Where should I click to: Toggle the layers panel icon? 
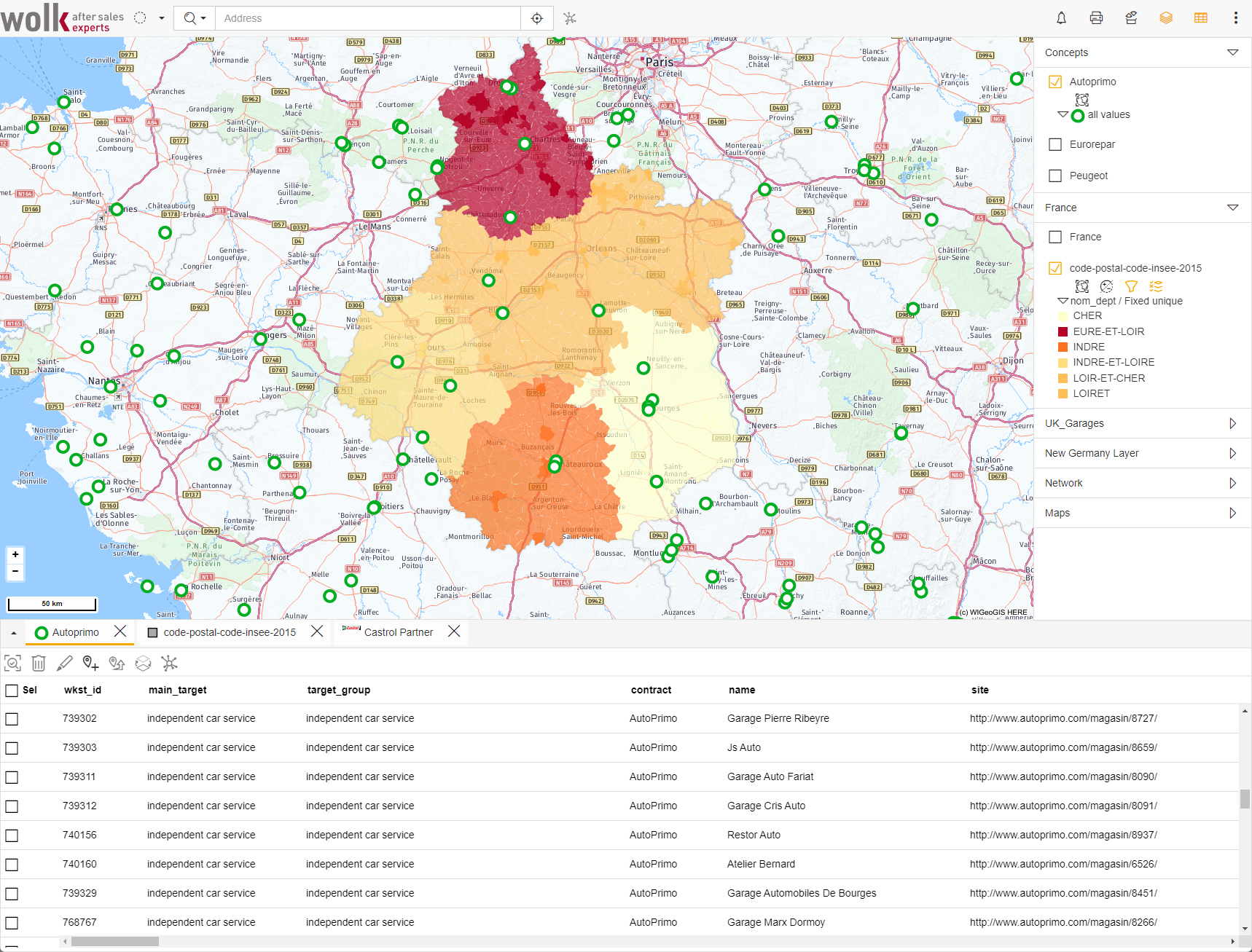(1166, 18)
